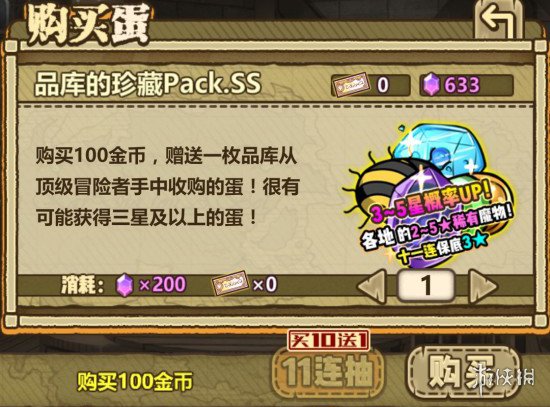Tap the ticket count showing 0
This screenshot has width=550, height=407.
383,85
